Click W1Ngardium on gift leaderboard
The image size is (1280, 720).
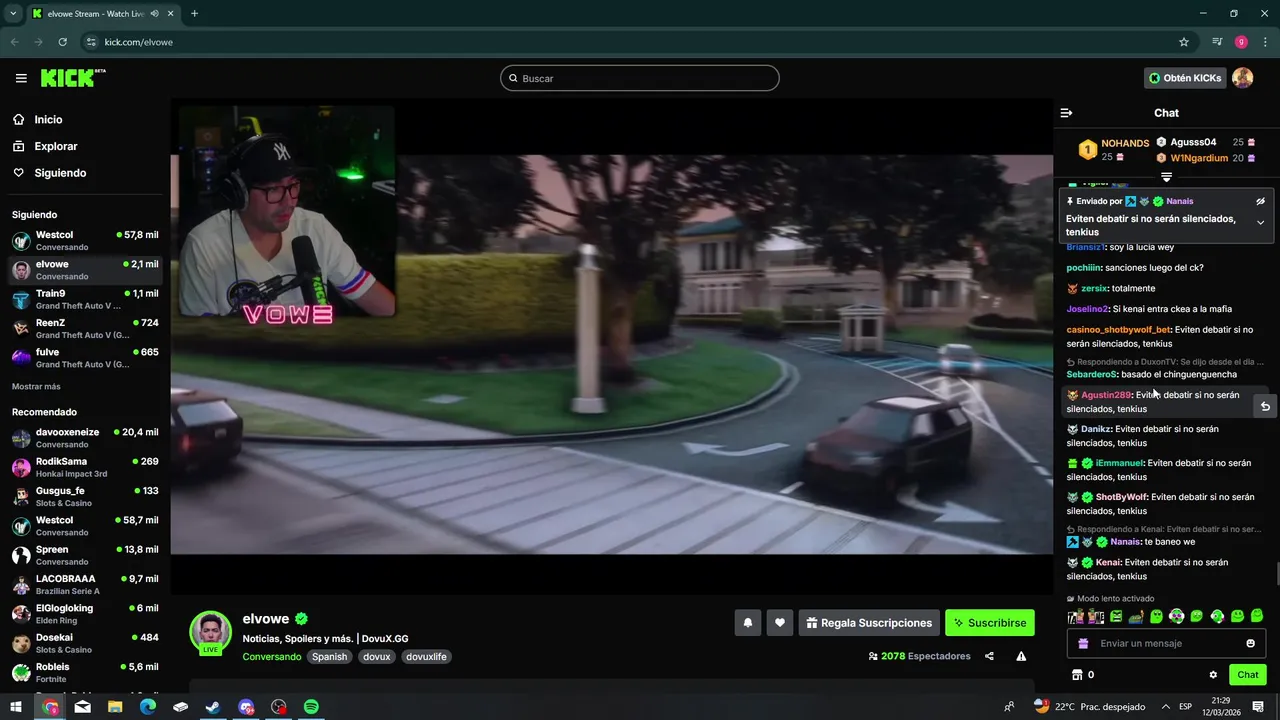(1199, 158)
